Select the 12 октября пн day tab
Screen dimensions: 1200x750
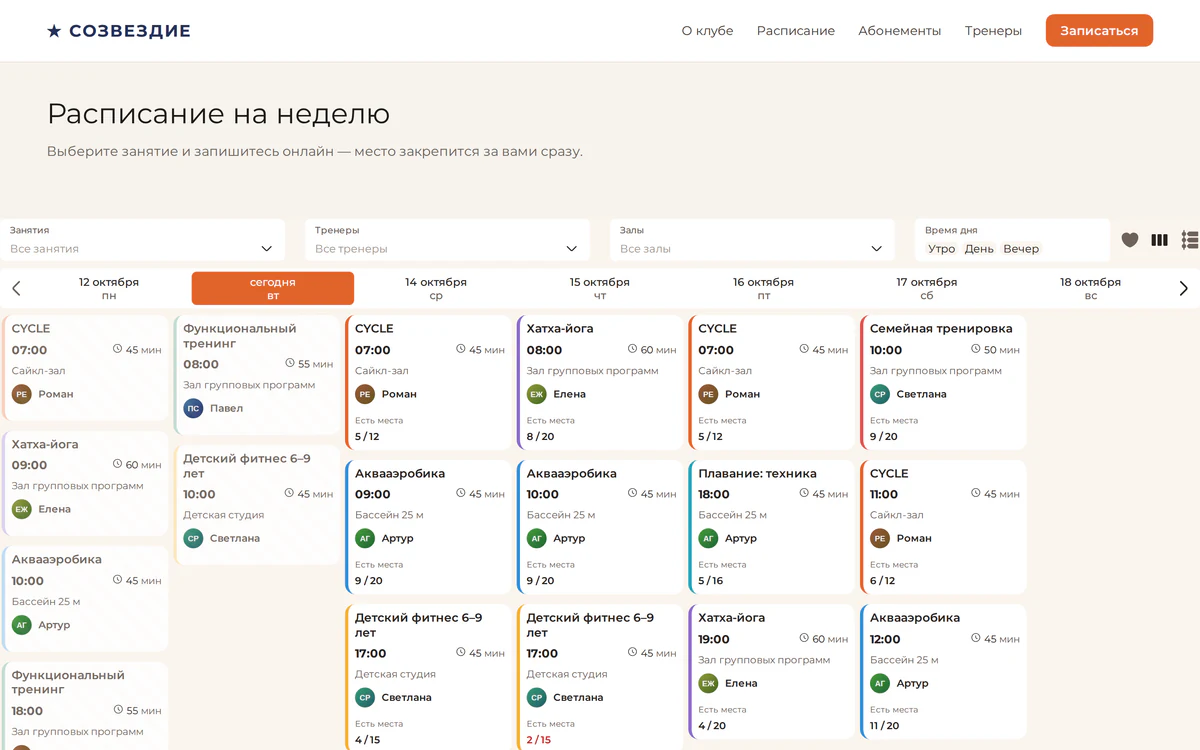(x=109, y=288)
